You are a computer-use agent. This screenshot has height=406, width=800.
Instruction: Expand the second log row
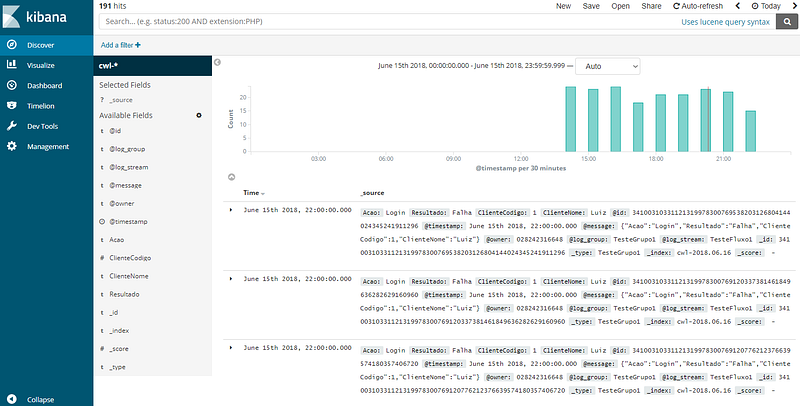pos(231,278)
